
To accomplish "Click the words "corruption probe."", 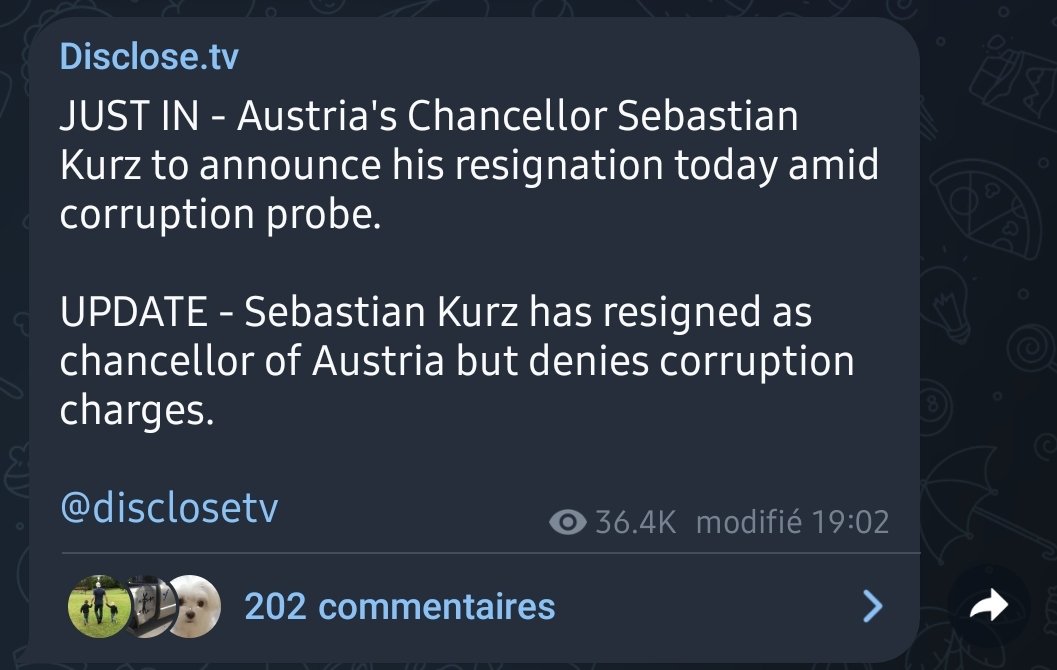I will [221, 214].
